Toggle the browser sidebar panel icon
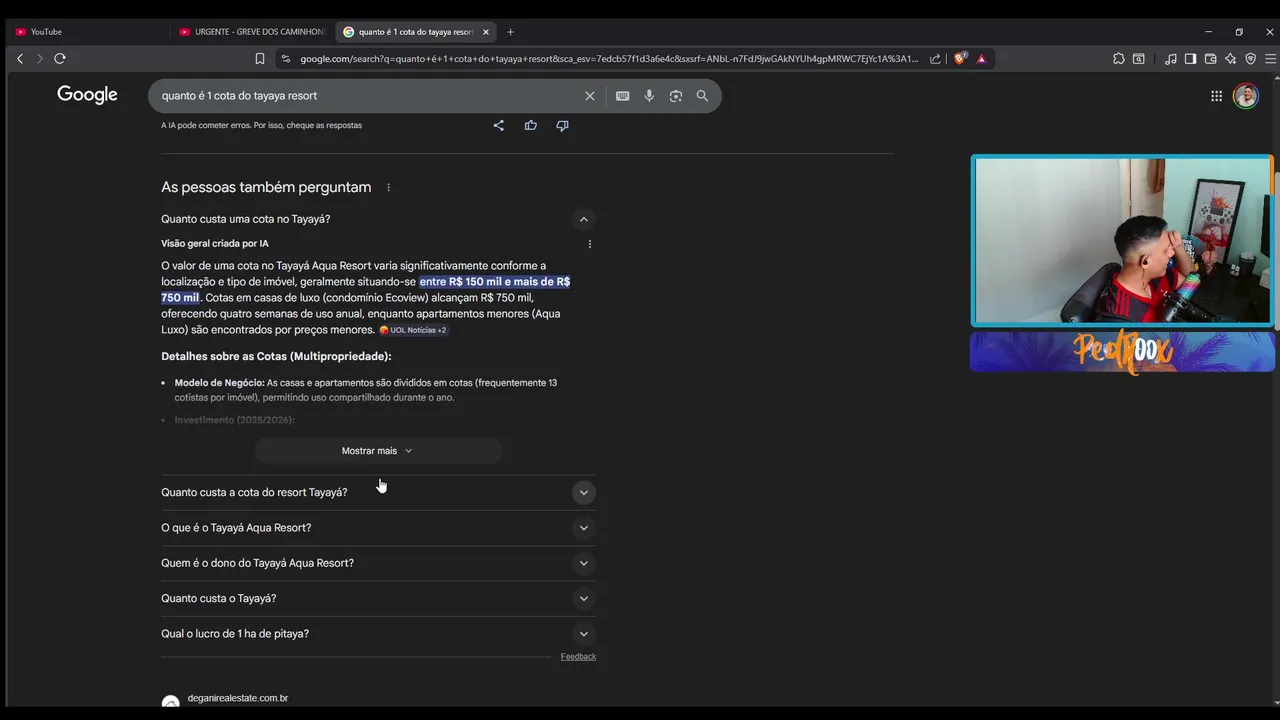This screenshot has height=720, width=1280. 1190,59
